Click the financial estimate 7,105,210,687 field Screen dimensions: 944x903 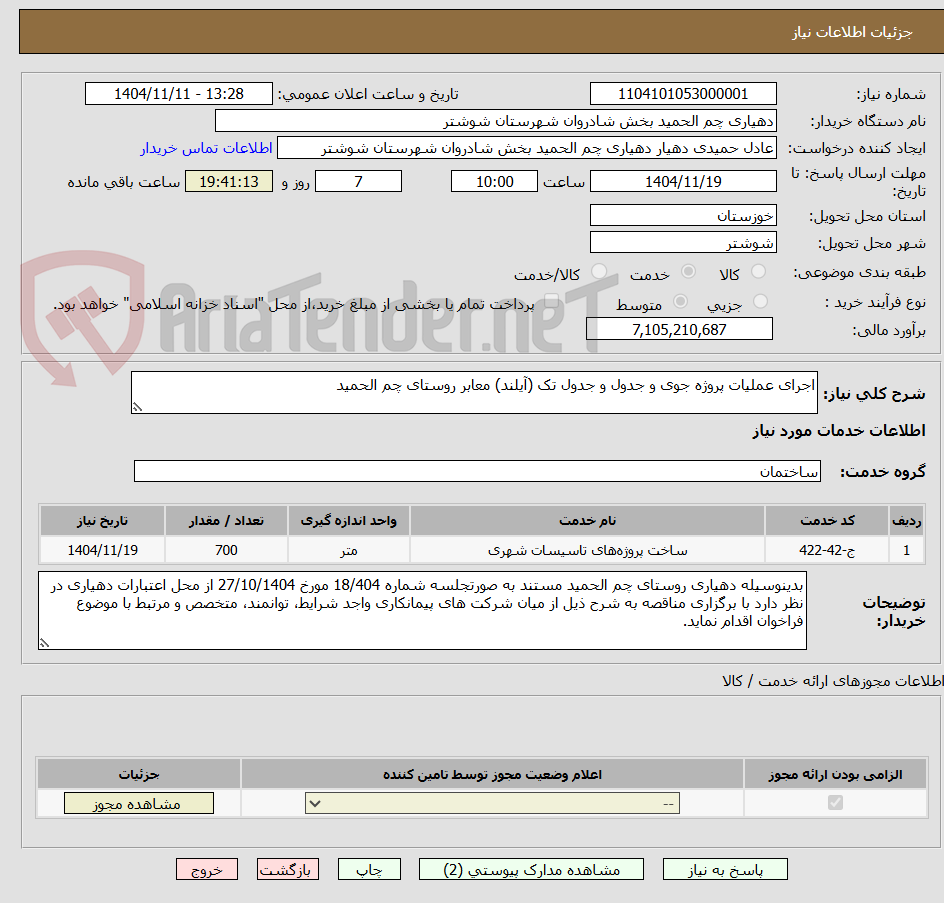tap(679, 329)
